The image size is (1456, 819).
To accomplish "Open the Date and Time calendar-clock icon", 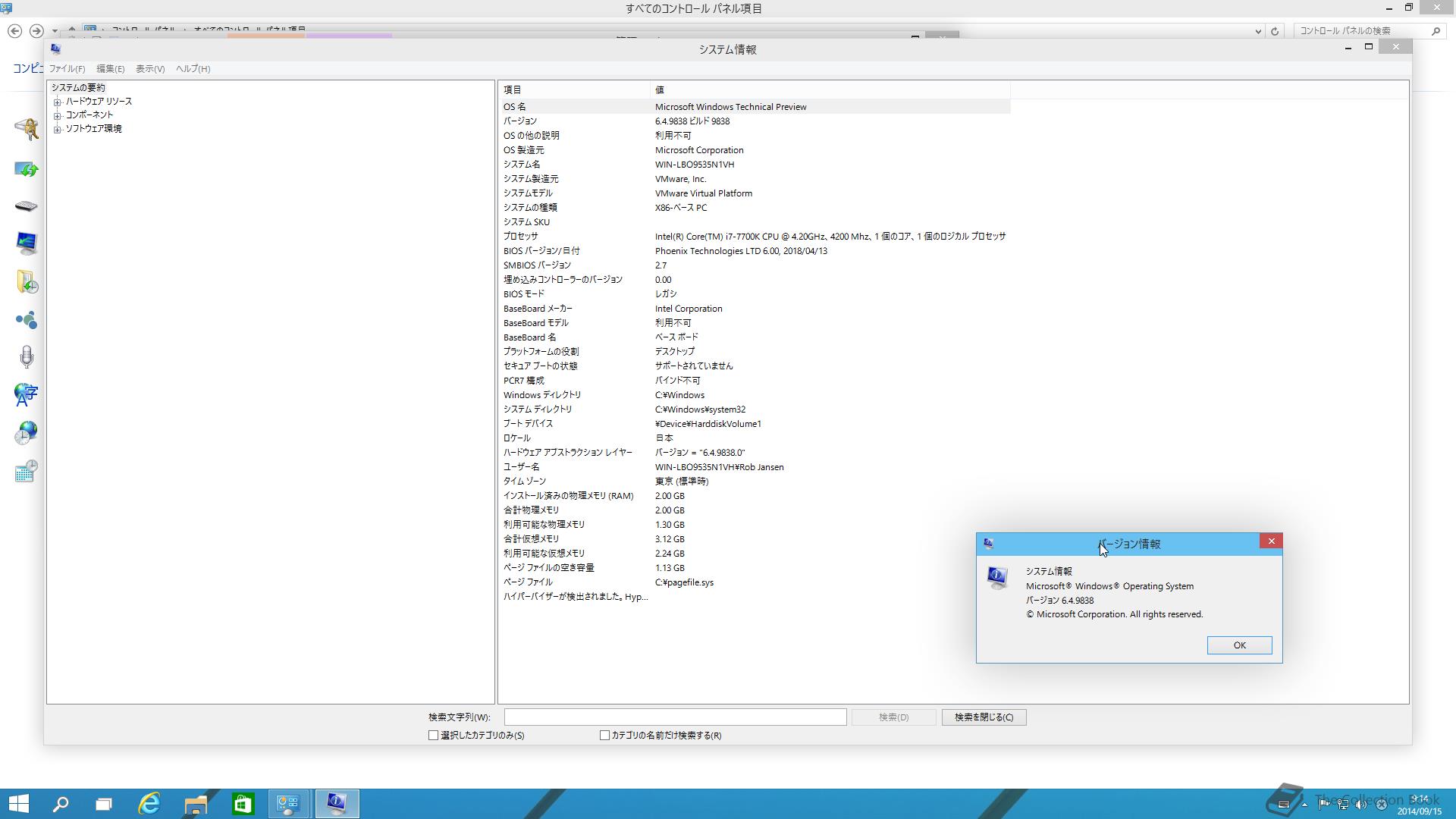I will [27, 472].
